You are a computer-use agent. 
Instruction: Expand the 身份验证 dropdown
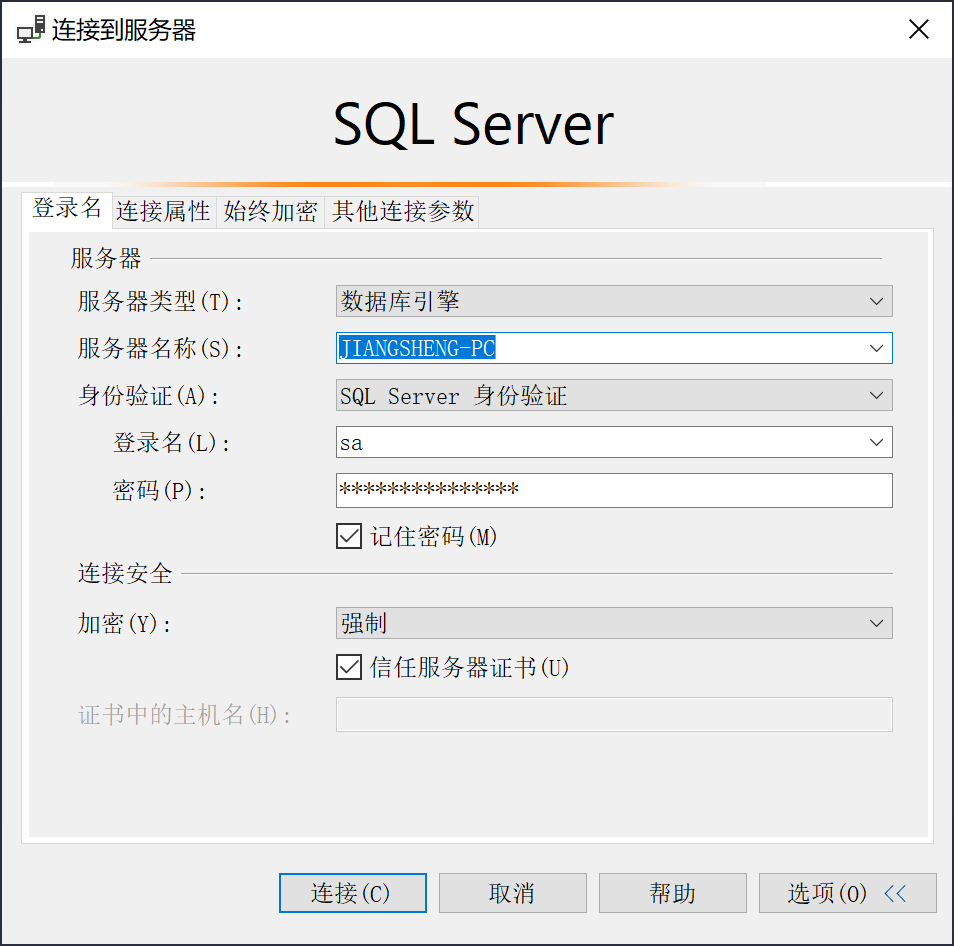pyautogui.click(x=876, y=396)
